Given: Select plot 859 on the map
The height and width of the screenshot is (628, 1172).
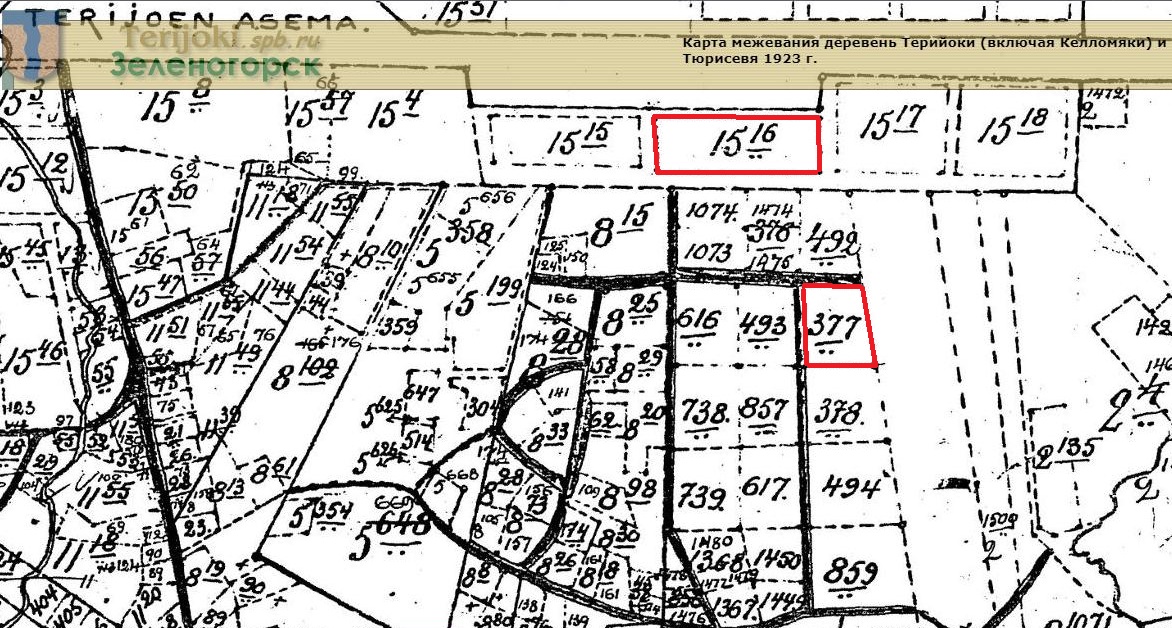Looking at the screenshot, I should coord(850,573).
